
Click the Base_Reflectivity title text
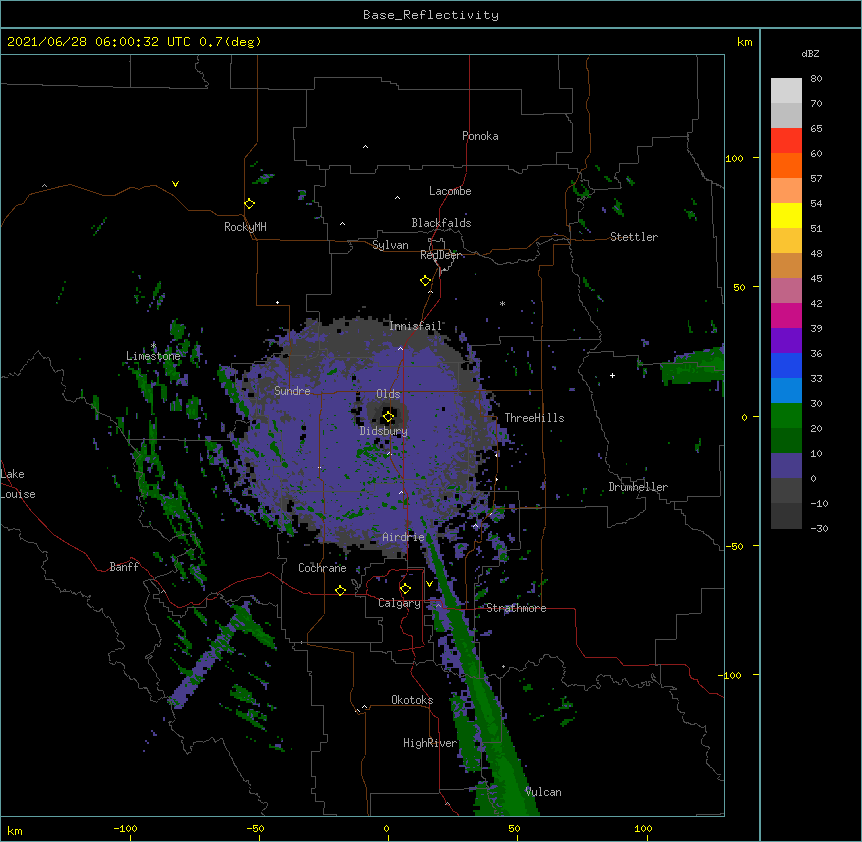pos(431,15)
